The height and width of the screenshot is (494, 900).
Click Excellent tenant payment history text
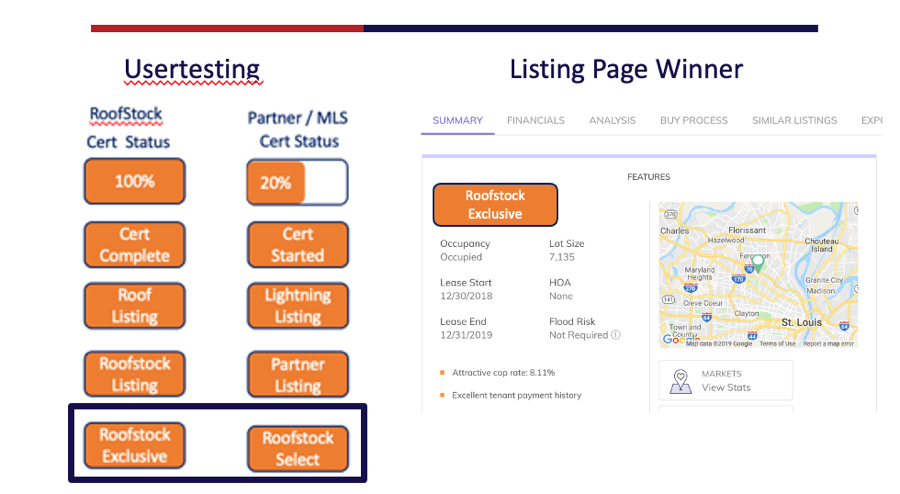517,395
